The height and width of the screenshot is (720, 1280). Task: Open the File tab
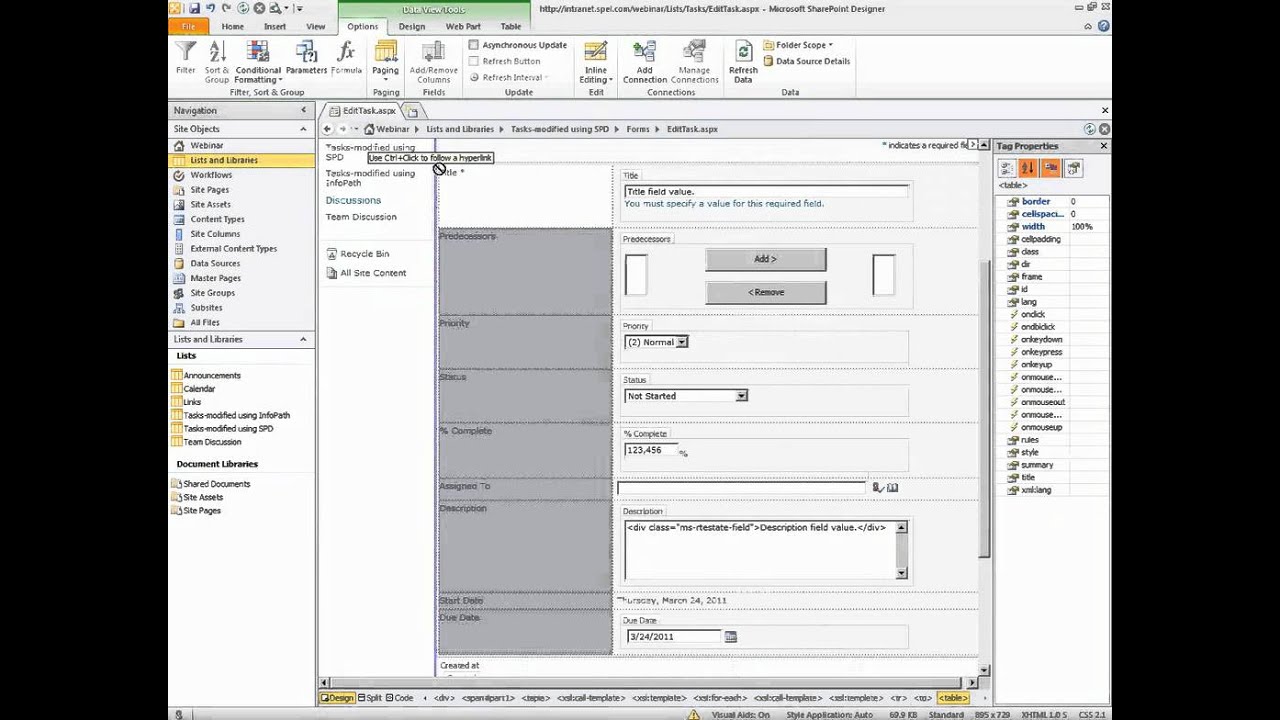coord(190,27)
